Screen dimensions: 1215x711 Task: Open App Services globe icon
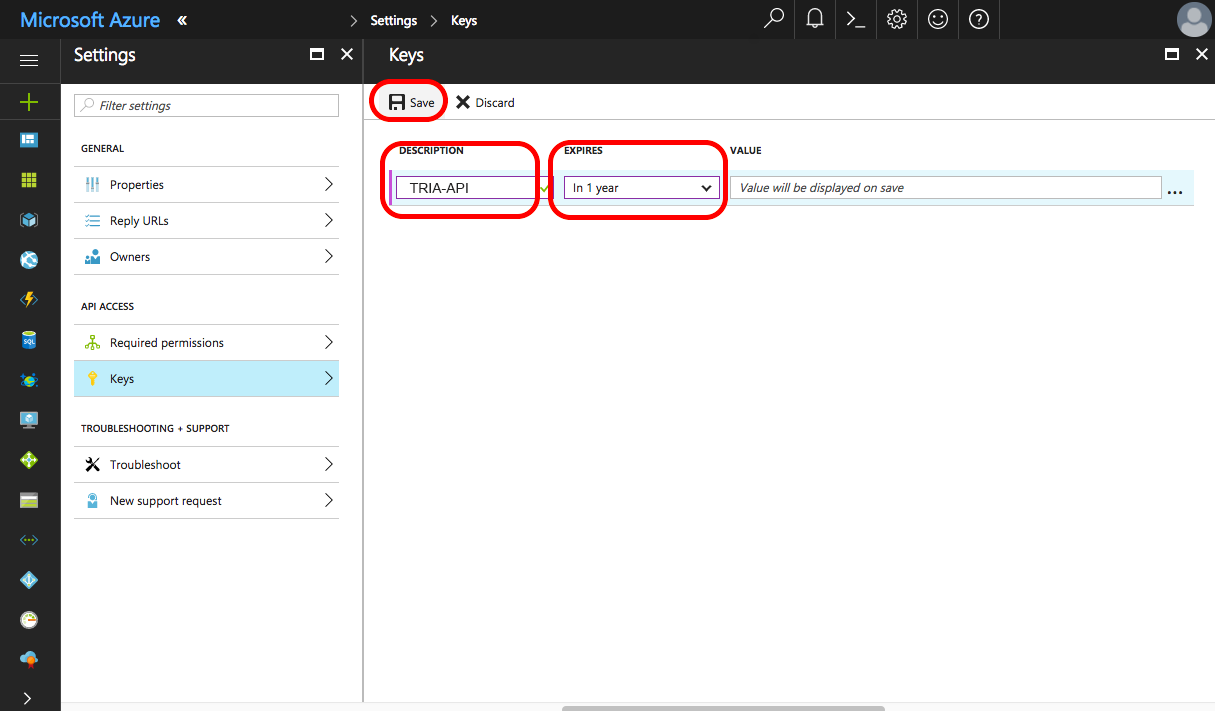(29, 260)
